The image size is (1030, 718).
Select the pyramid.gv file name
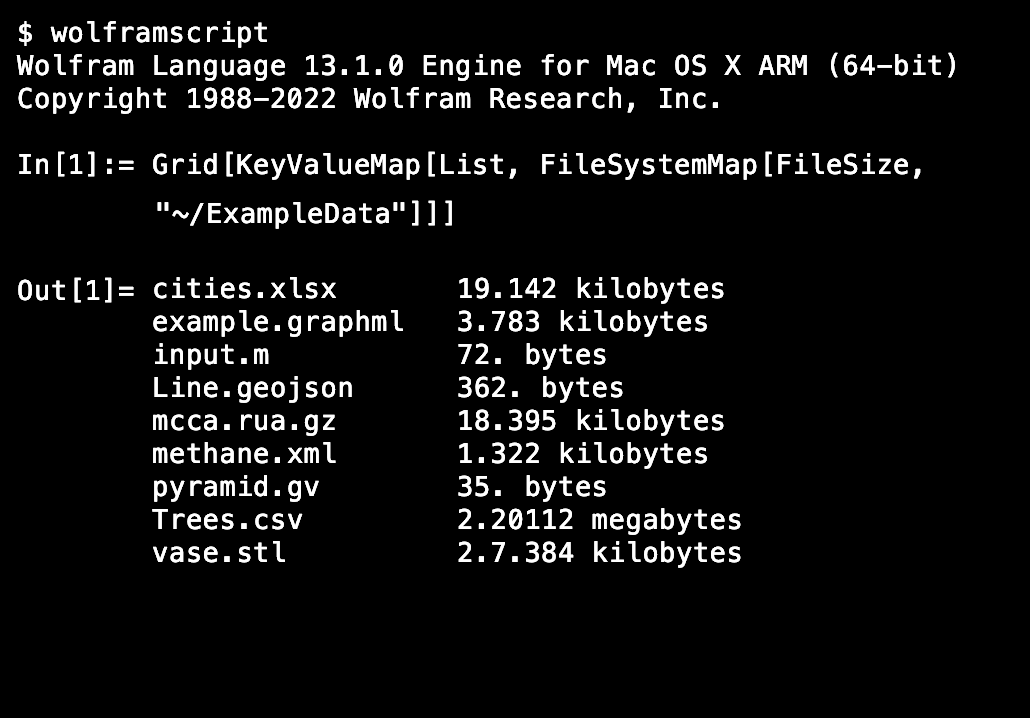pos(236,487)
